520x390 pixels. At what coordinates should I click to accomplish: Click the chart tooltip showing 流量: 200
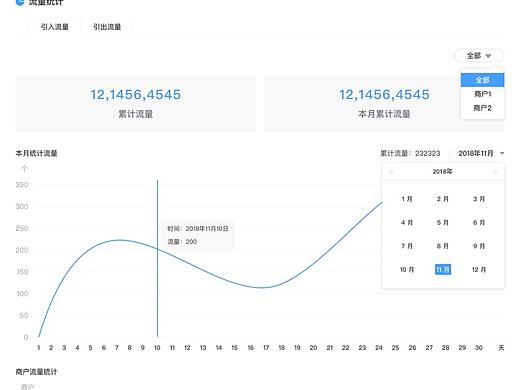click(198, 235)
